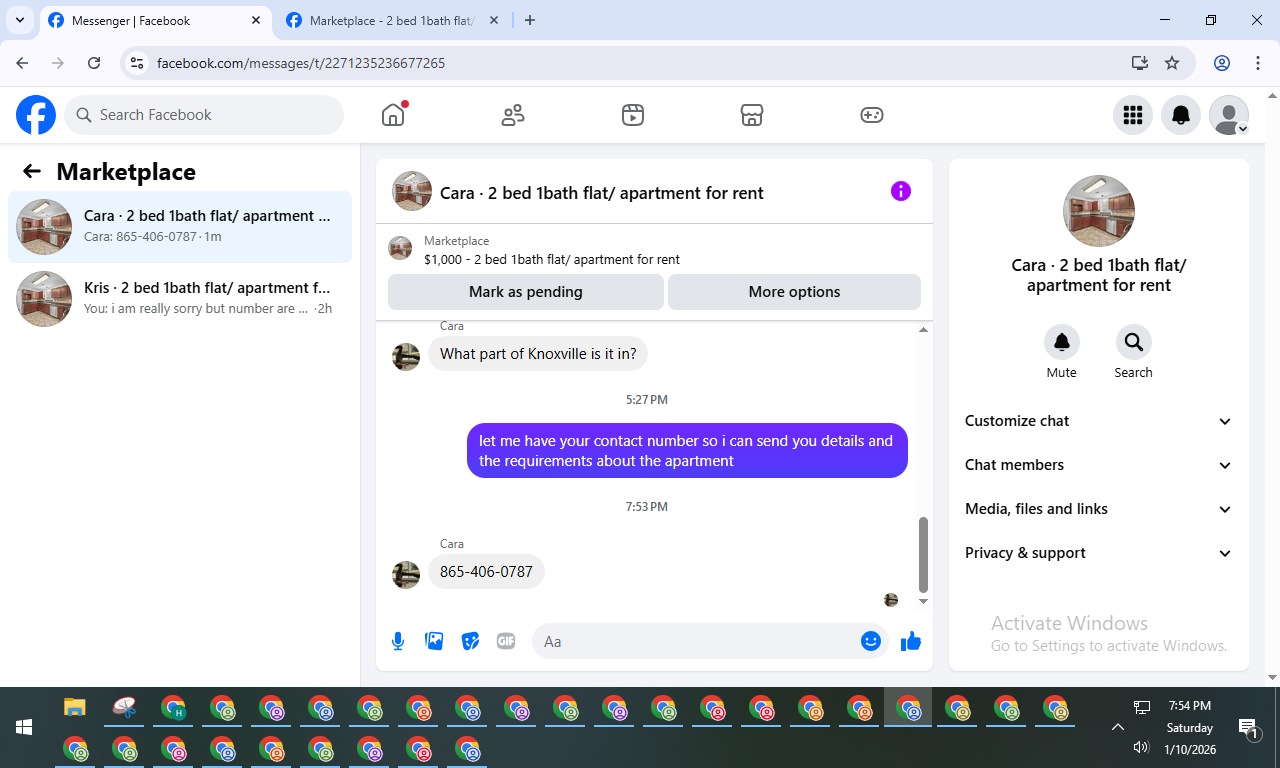Choose a GIF icon
Screen dimensions: 1280x768
tap(506, 641)
